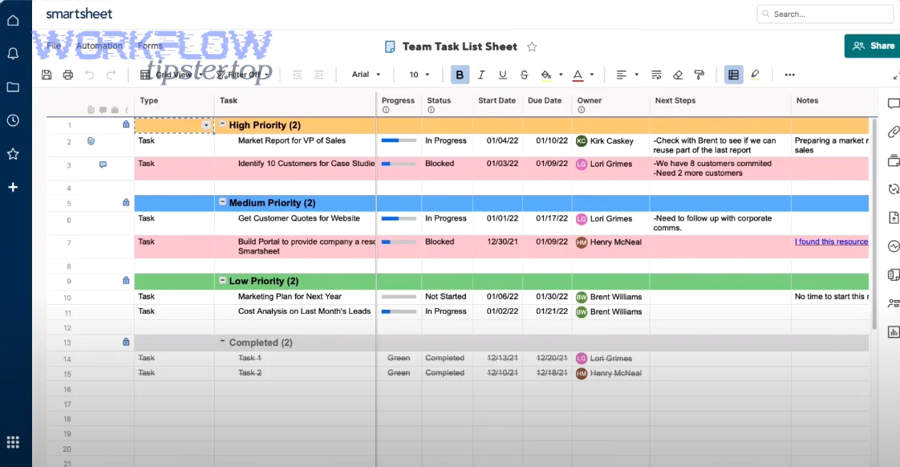Image resolution: width=900 pixels, height=467 pixels.
Task: Open the fill color dropdown arrow
Action: [x=561, y=75]
